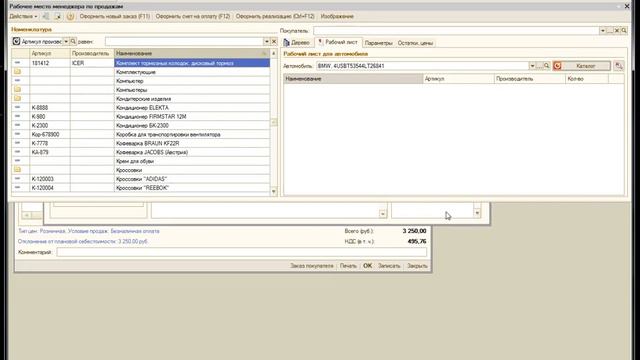Click down arrow of nomenclature scrollbar

tap(274, 191)
